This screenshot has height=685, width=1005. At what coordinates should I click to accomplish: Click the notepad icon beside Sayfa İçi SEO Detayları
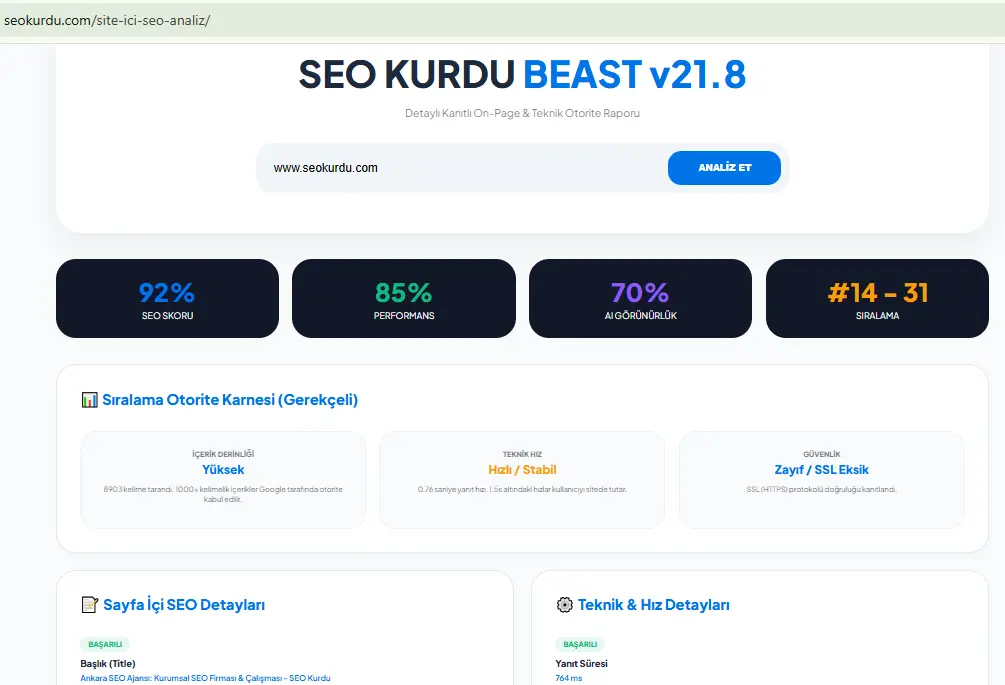(x=90, y=605)
